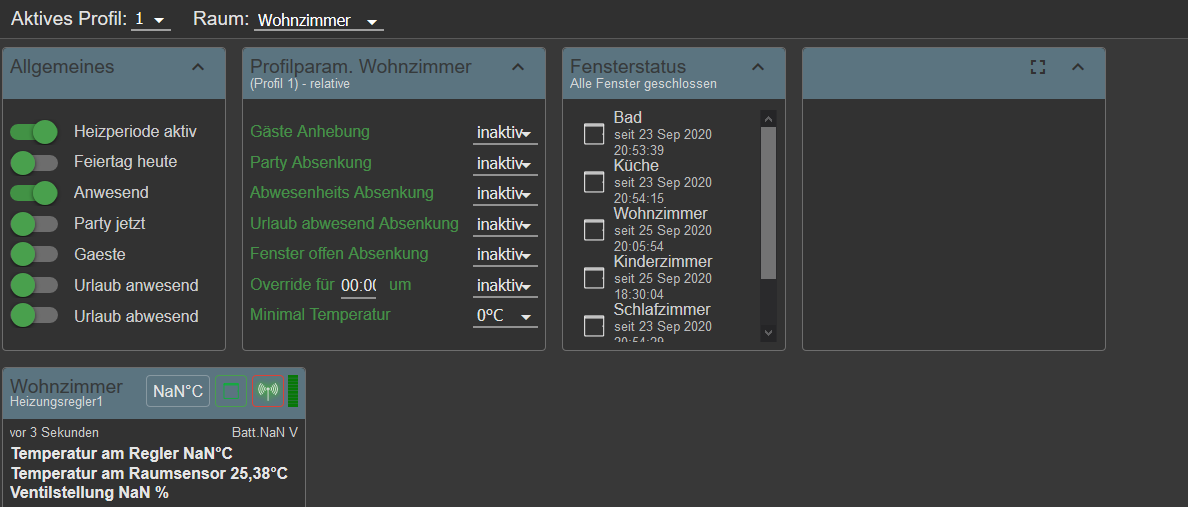Open the Aktives Profil dropdown

pyautogui.click(x=151, y=20)
